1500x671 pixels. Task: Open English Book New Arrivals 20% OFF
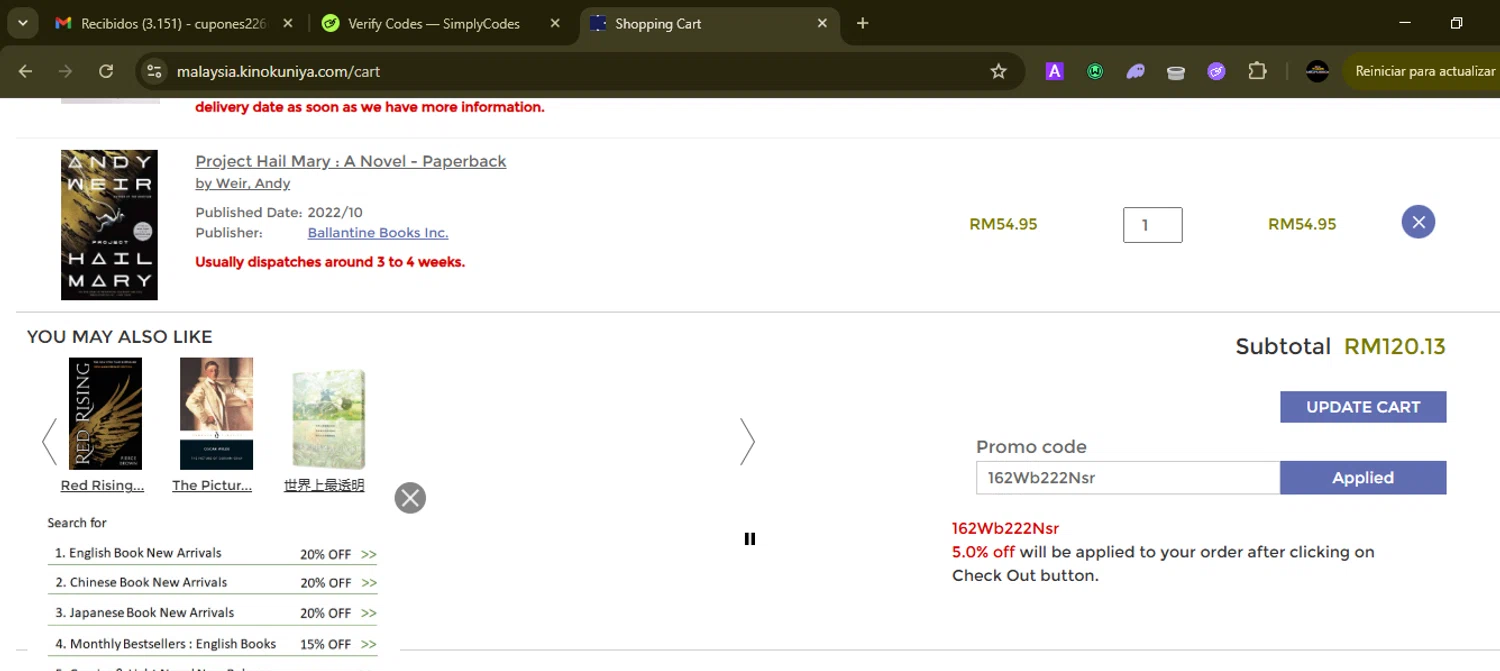tap(213, 553)
